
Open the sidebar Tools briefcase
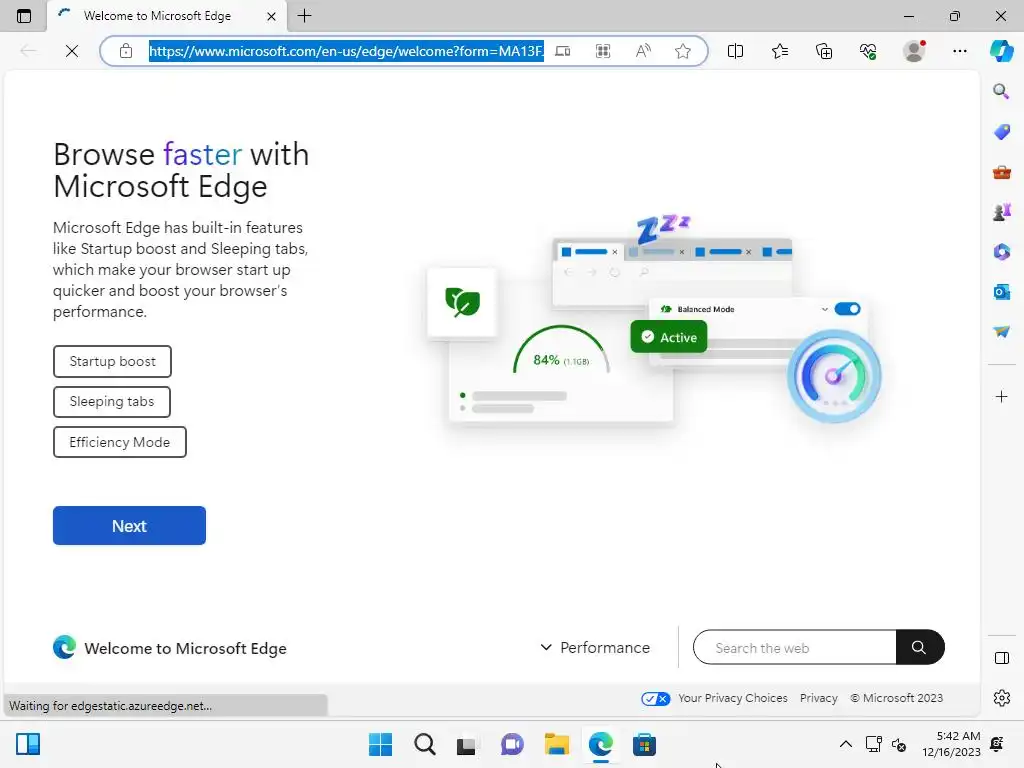[1002, 172]
